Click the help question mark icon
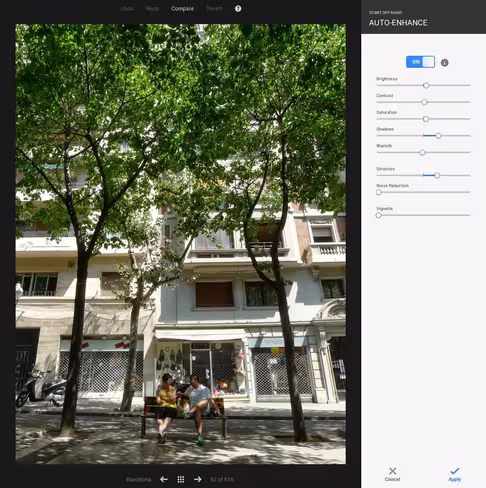The image size is (486, 488). pos(238,9)
